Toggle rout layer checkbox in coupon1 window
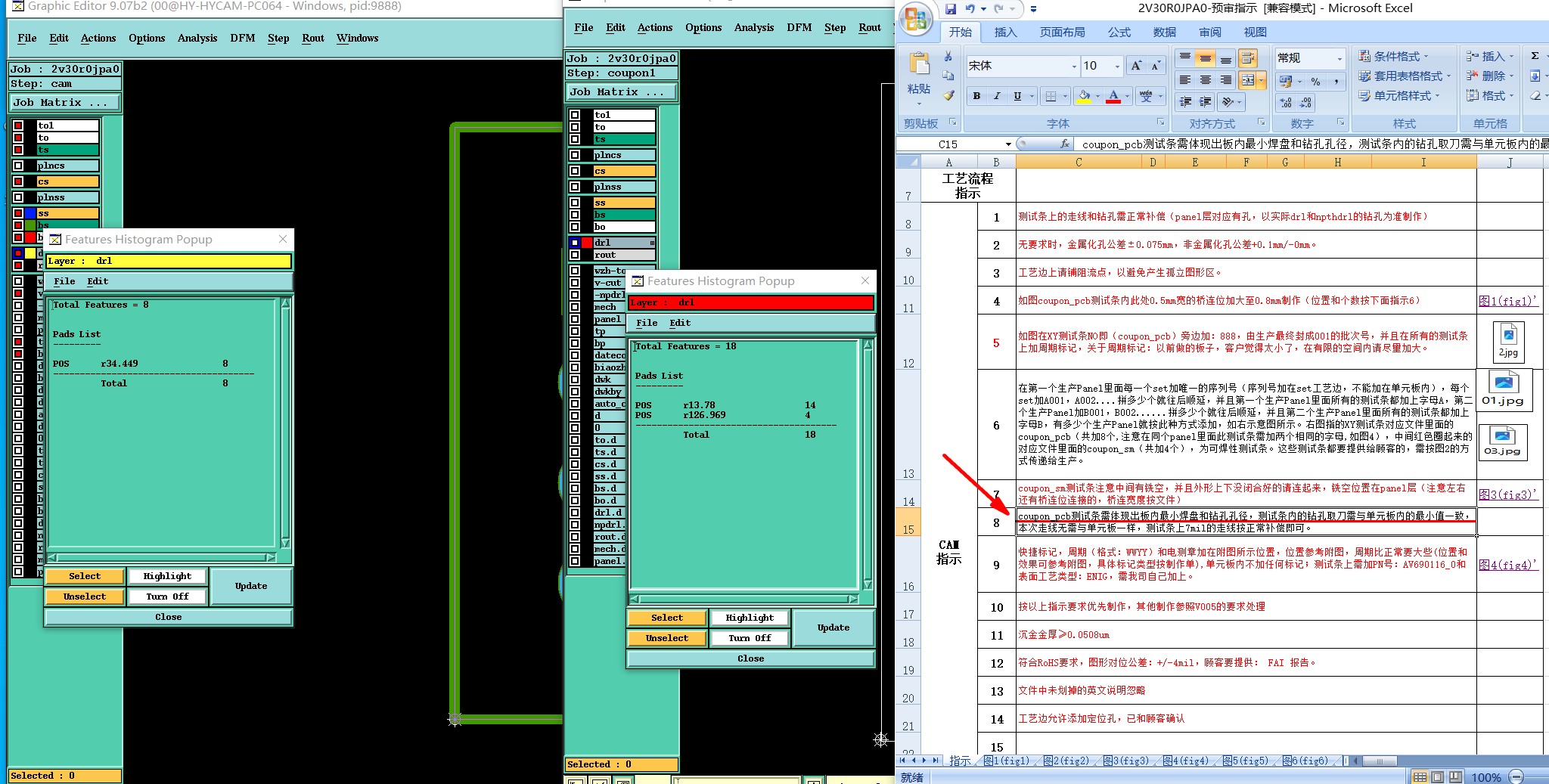 [x=575, y=255]
